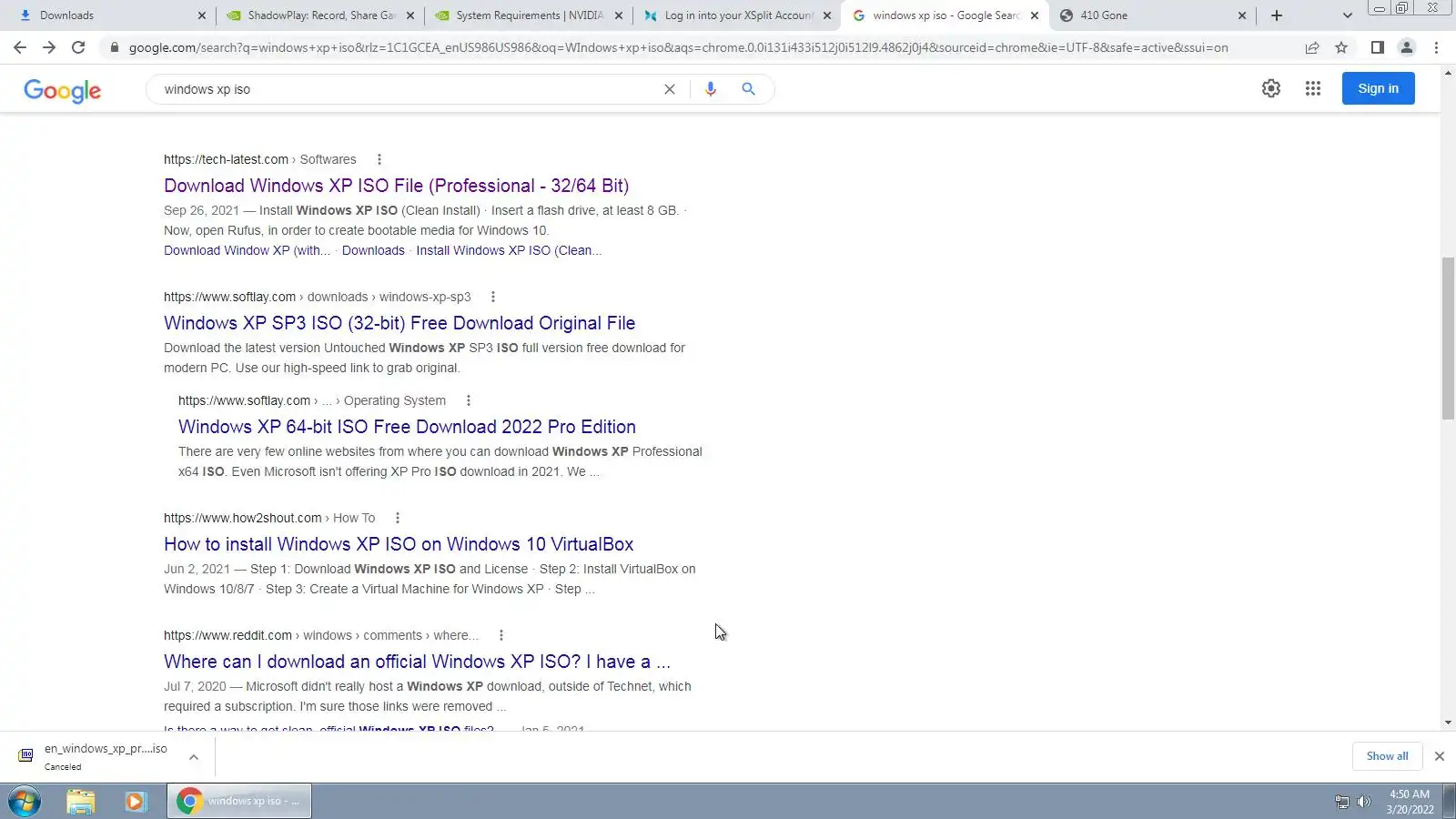Open the Reddit official XP ISO thread

417,662
